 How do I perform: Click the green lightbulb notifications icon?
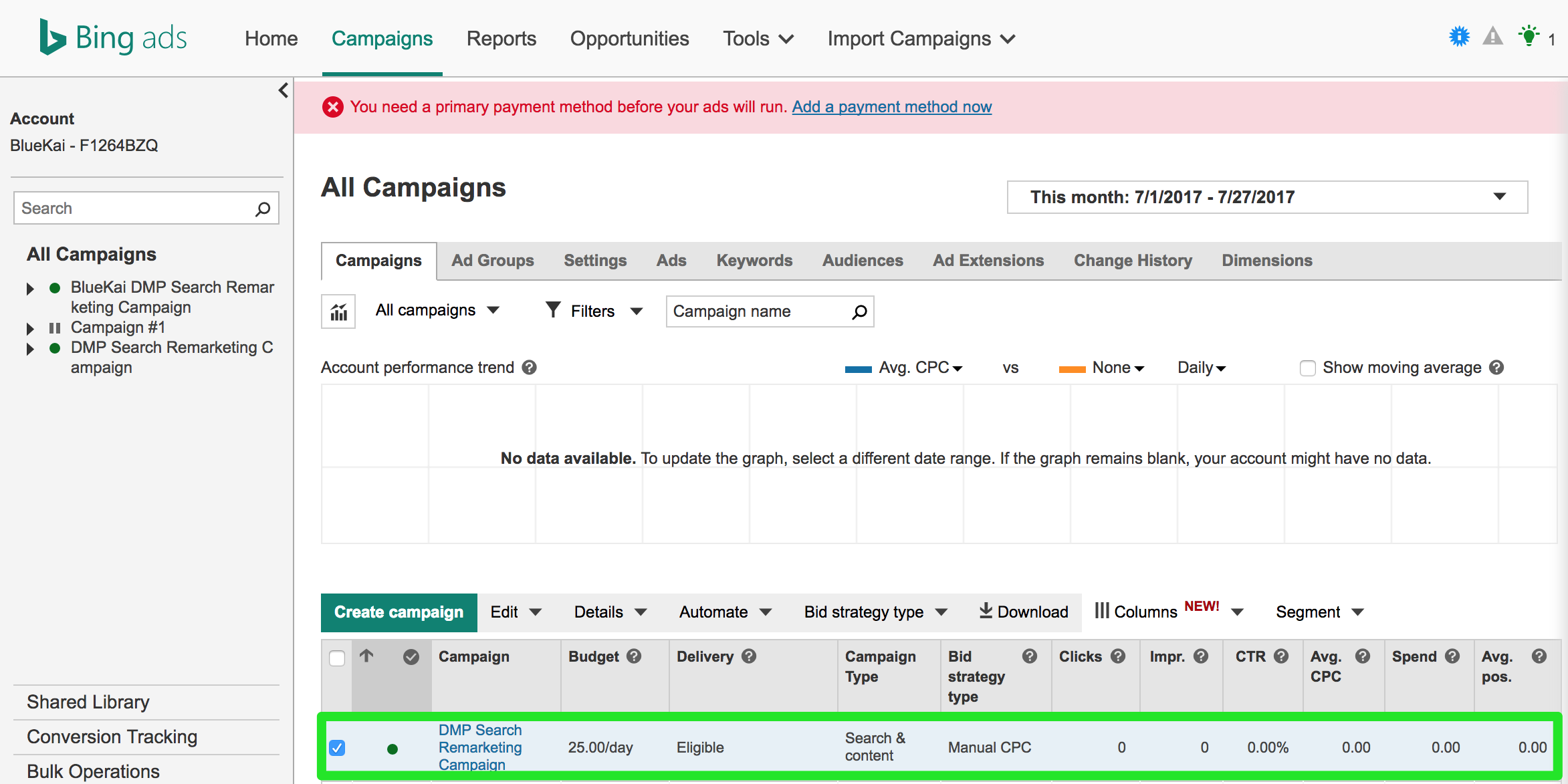(x=1529, y=37)
